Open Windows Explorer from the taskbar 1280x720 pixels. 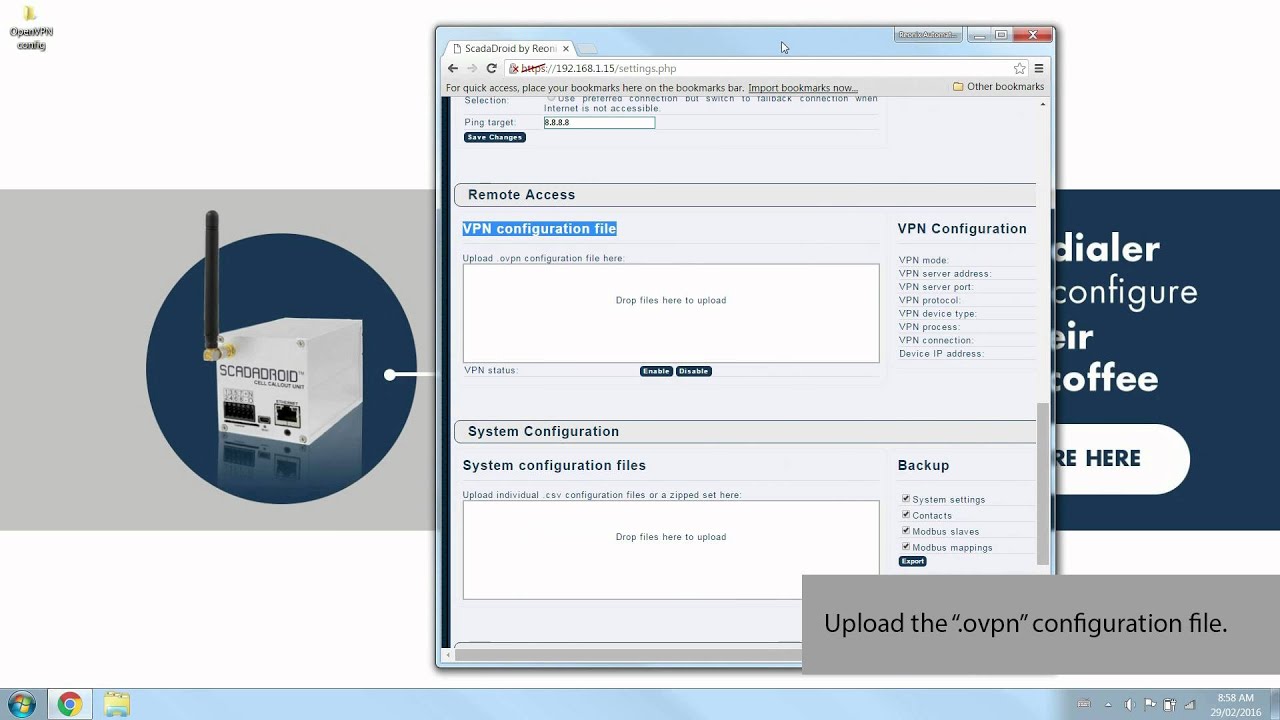[117, 704]
